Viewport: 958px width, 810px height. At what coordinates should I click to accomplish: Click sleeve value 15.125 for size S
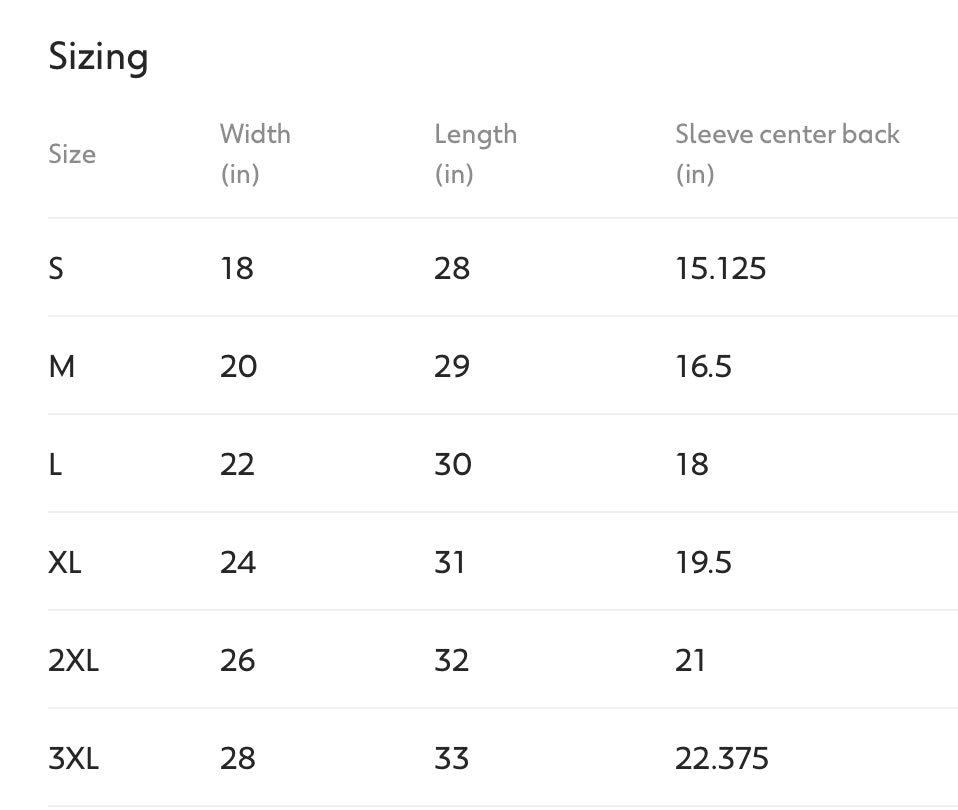[720, 268]
